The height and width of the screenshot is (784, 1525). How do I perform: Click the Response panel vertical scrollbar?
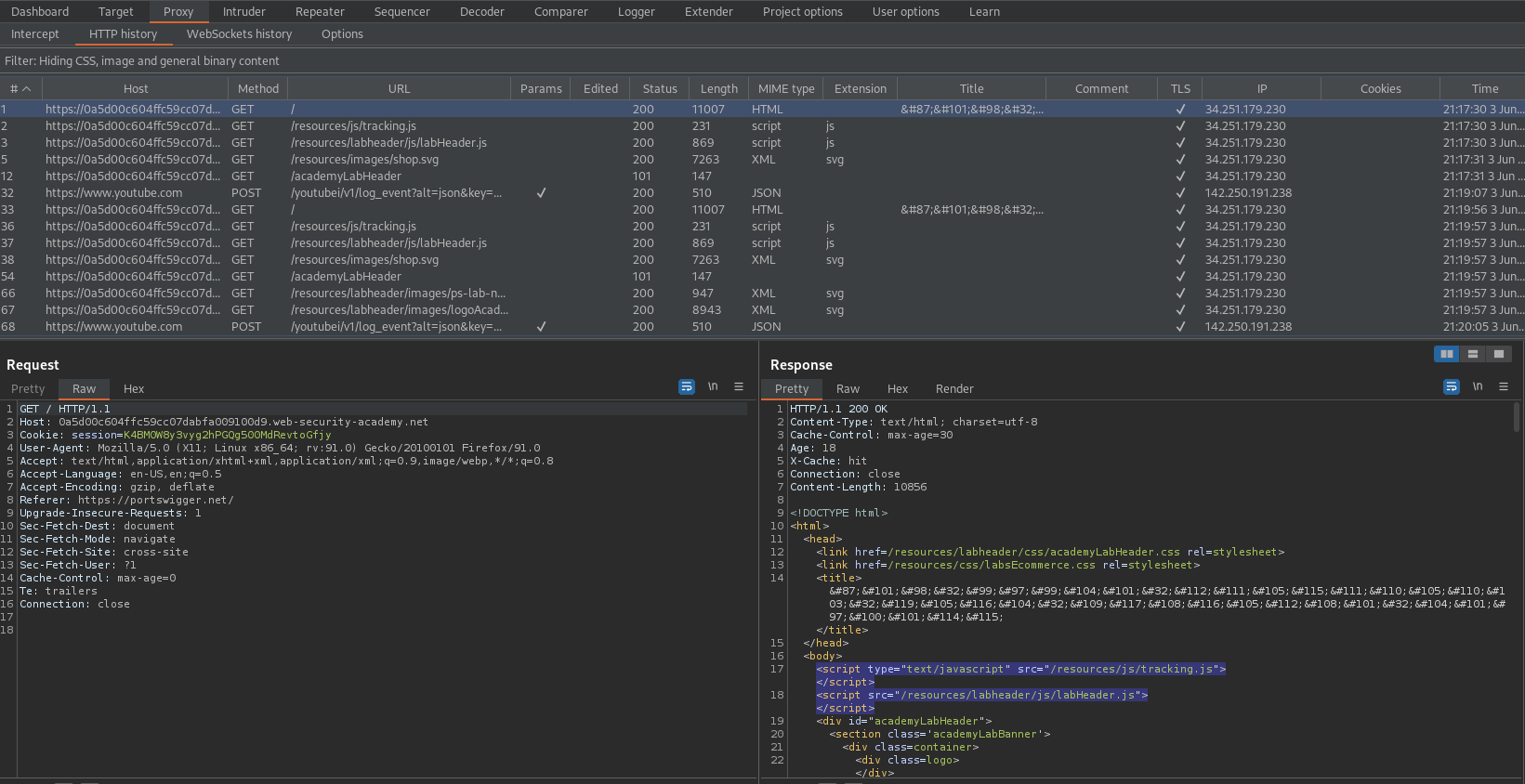1518,416
